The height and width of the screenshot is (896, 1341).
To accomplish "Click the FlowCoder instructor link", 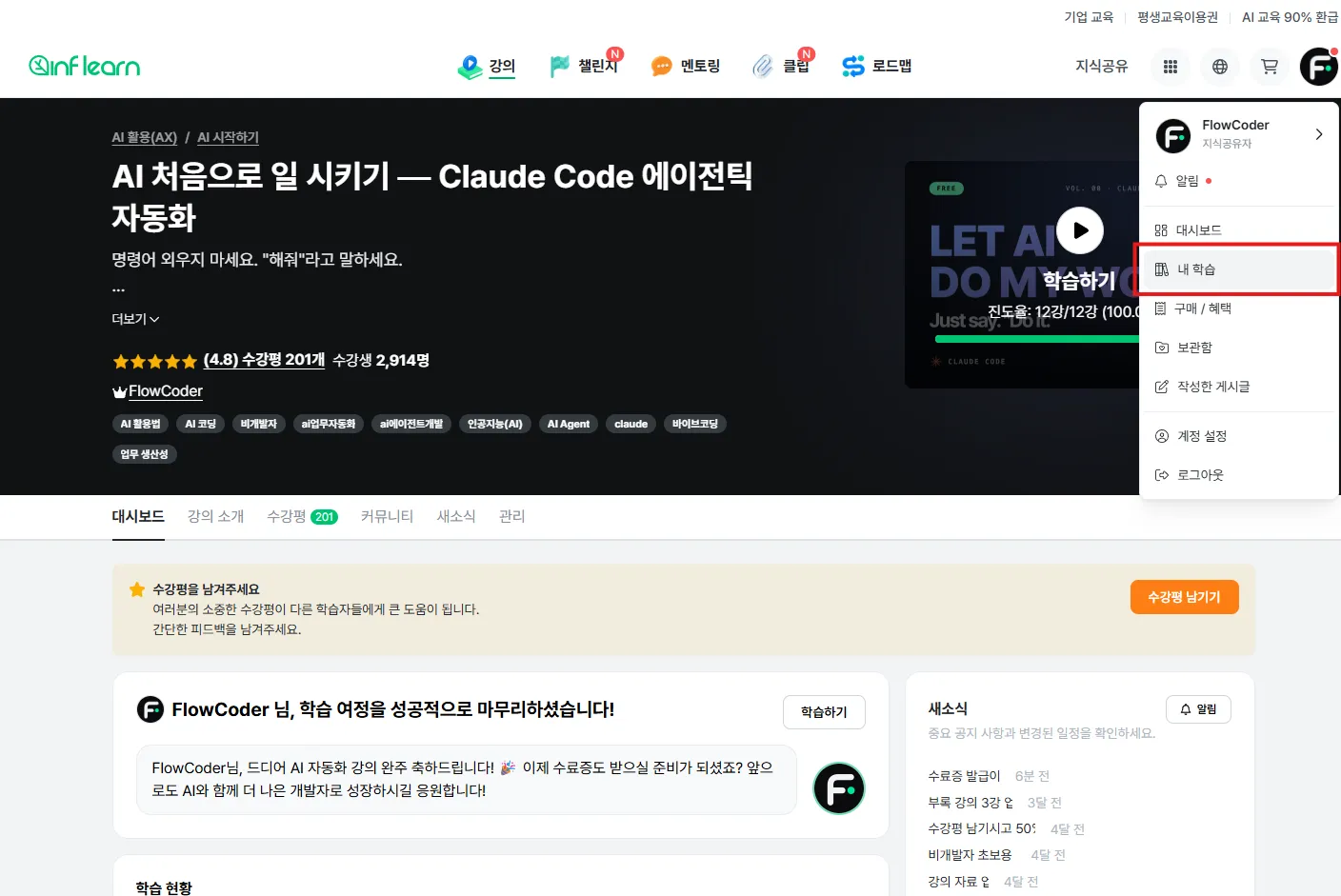I will pyautogui.click(x=166, y=391).
